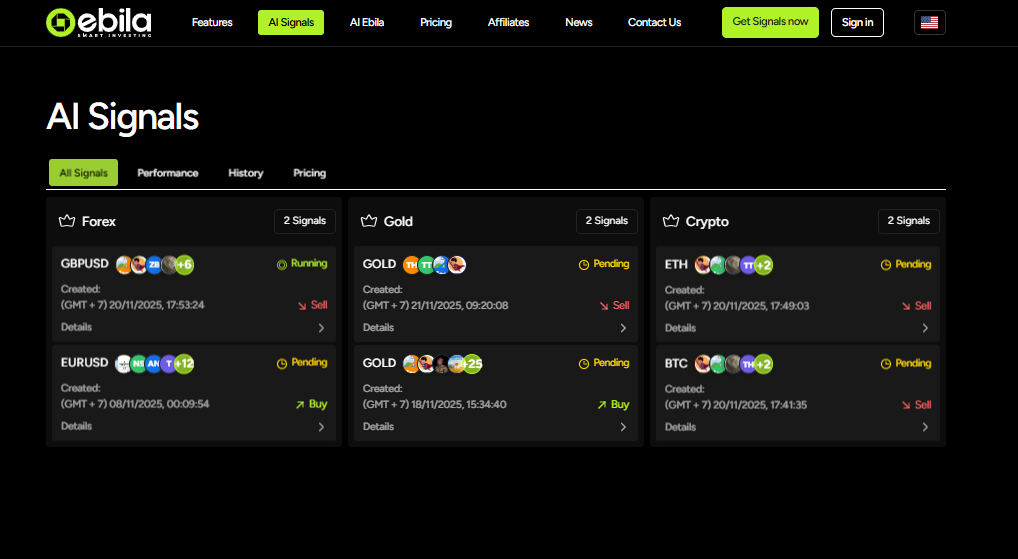This screenshot has width=1018, height=559.
Task: Click the Sign in button
Action: tap(857, 22)
